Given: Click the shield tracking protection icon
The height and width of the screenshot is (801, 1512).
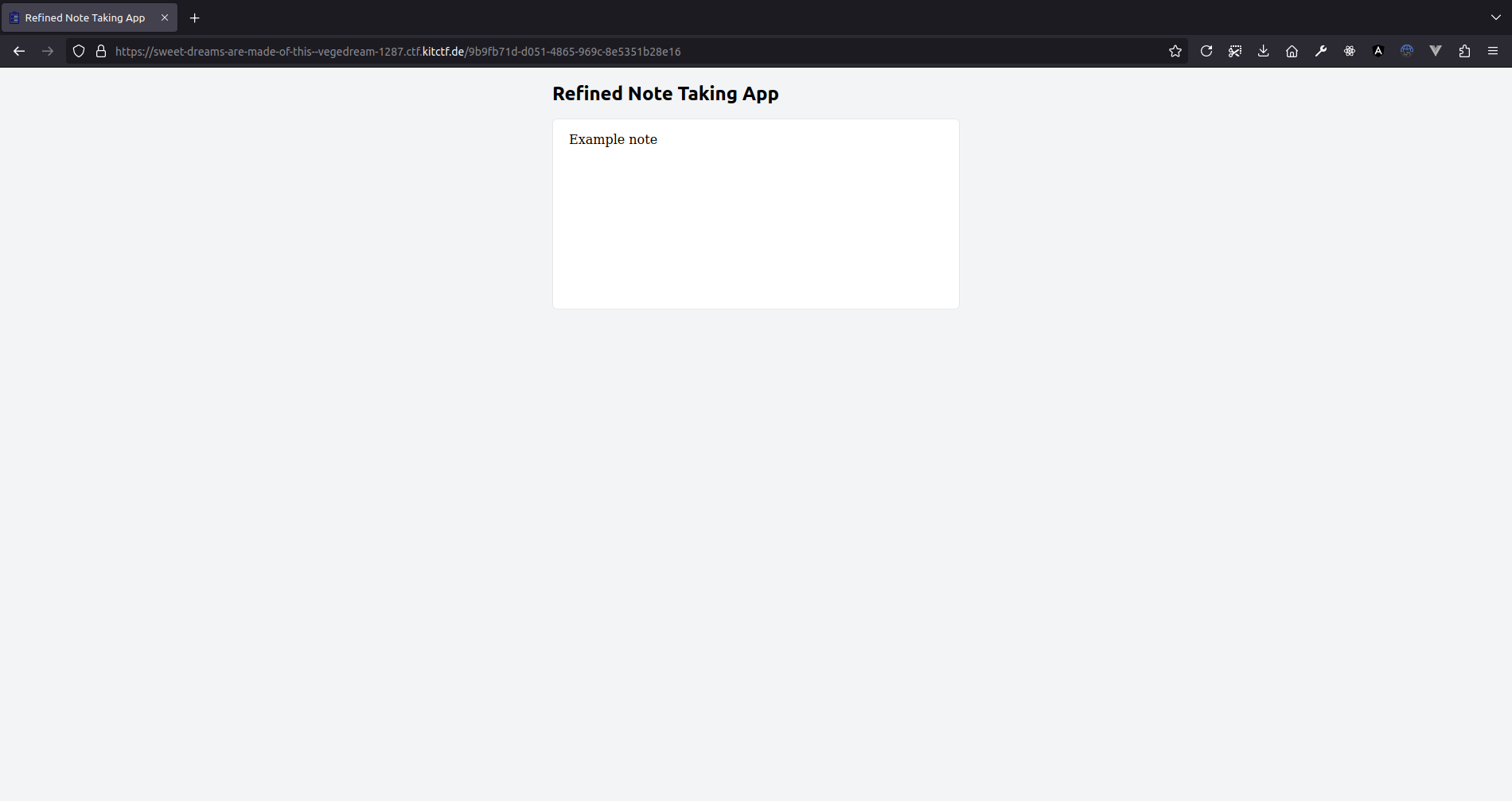Looking at the screenshot, I should (78, 50).
